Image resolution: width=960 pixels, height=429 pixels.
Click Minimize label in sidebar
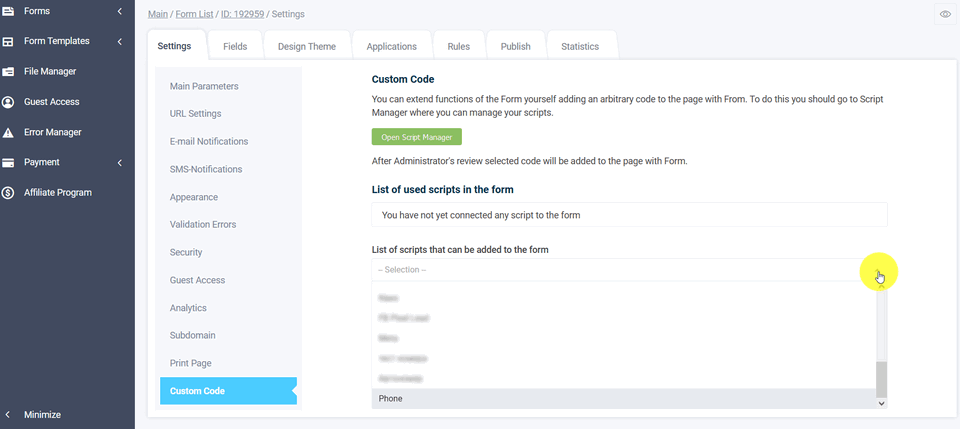tap(42, 415)
